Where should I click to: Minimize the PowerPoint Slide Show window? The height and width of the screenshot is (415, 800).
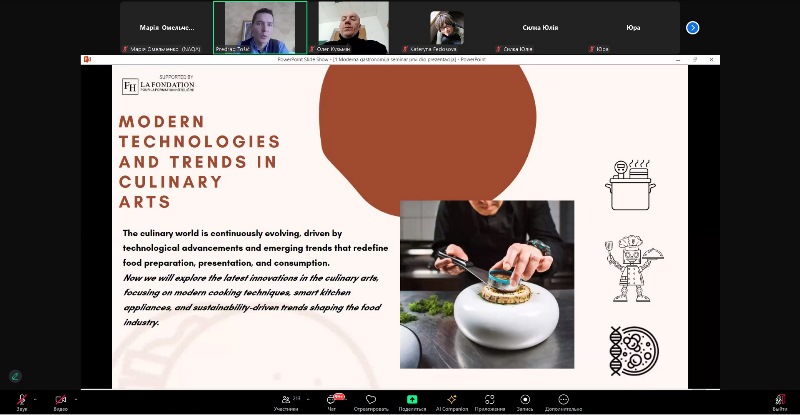click(x=678, y=60)
